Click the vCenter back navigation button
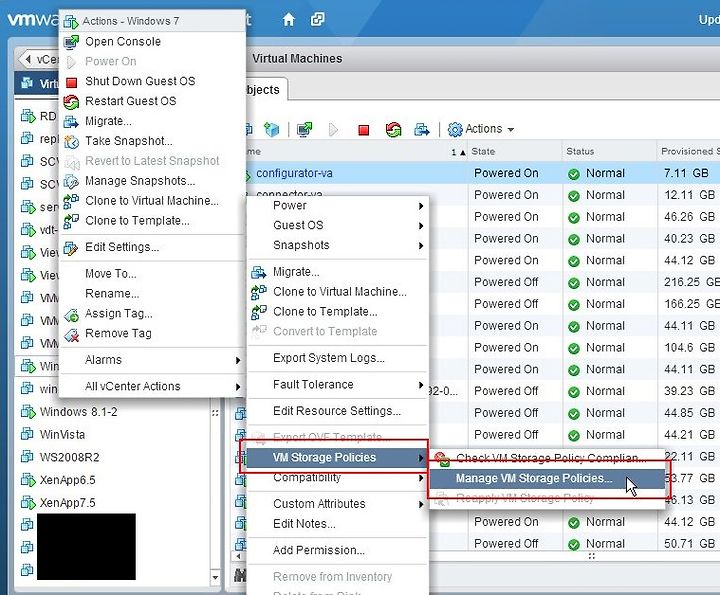 (x=39, y=60)
